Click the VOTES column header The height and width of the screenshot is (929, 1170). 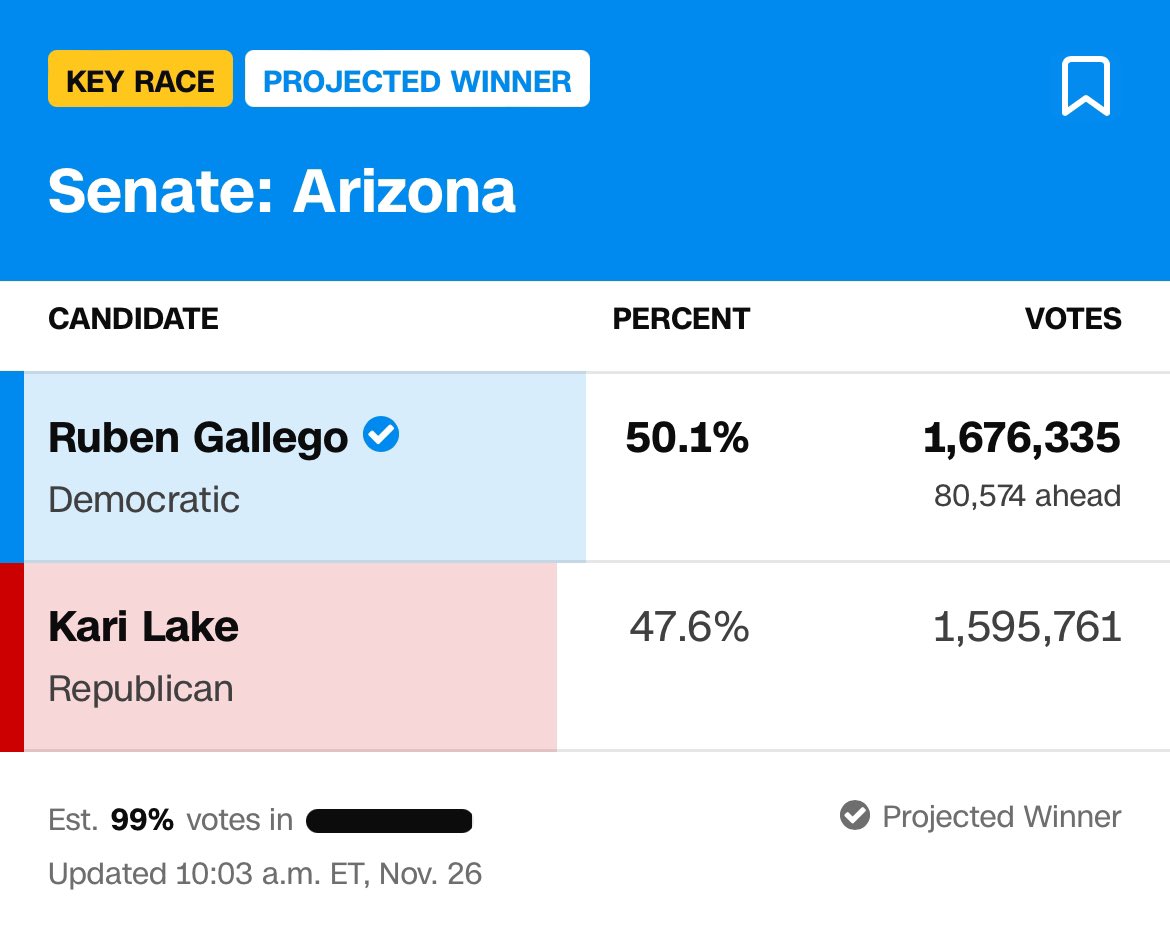tap(1073, 319)
